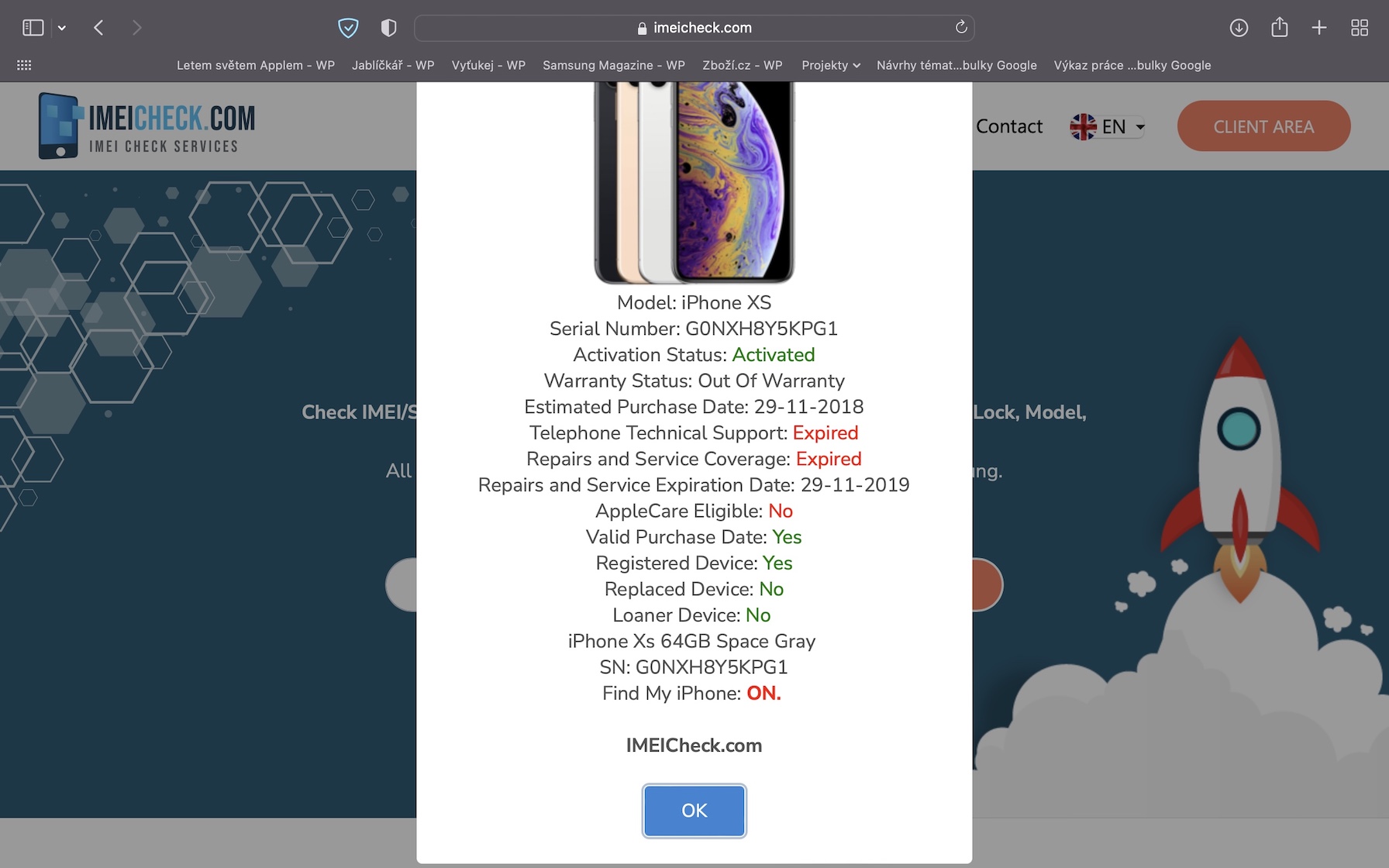Screen dimensions: 1389x868
Task: Click the Valid Purchase Date: Yes line
Action: (x=694, y=537)
